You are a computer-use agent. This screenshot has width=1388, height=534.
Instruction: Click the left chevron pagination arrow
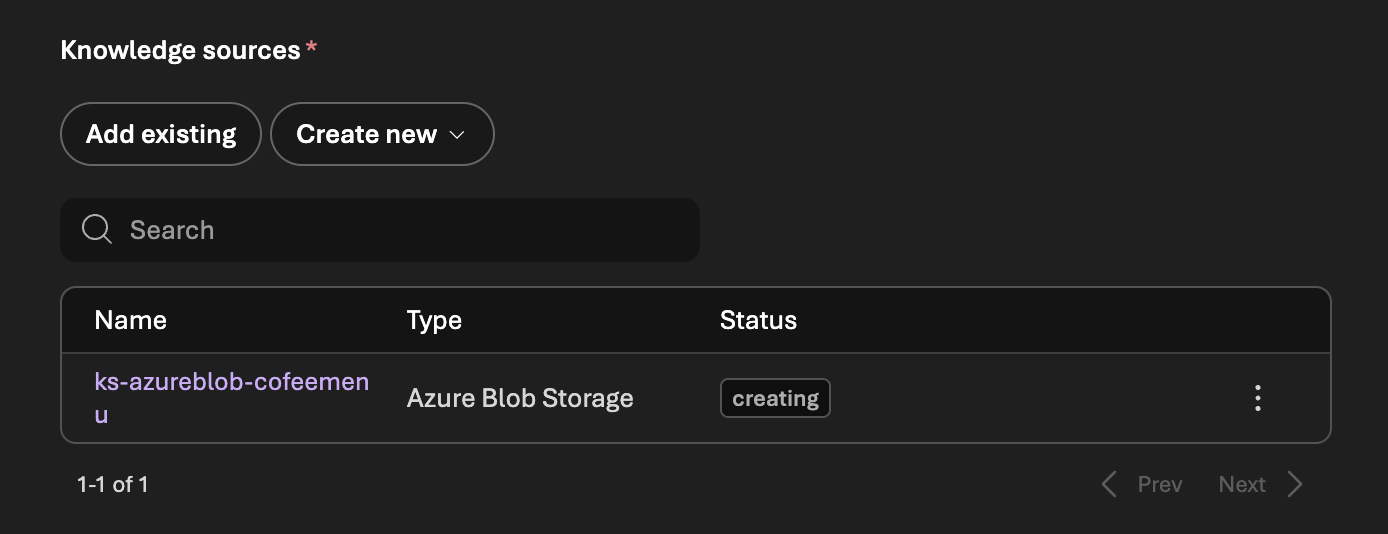(1108, 484)
